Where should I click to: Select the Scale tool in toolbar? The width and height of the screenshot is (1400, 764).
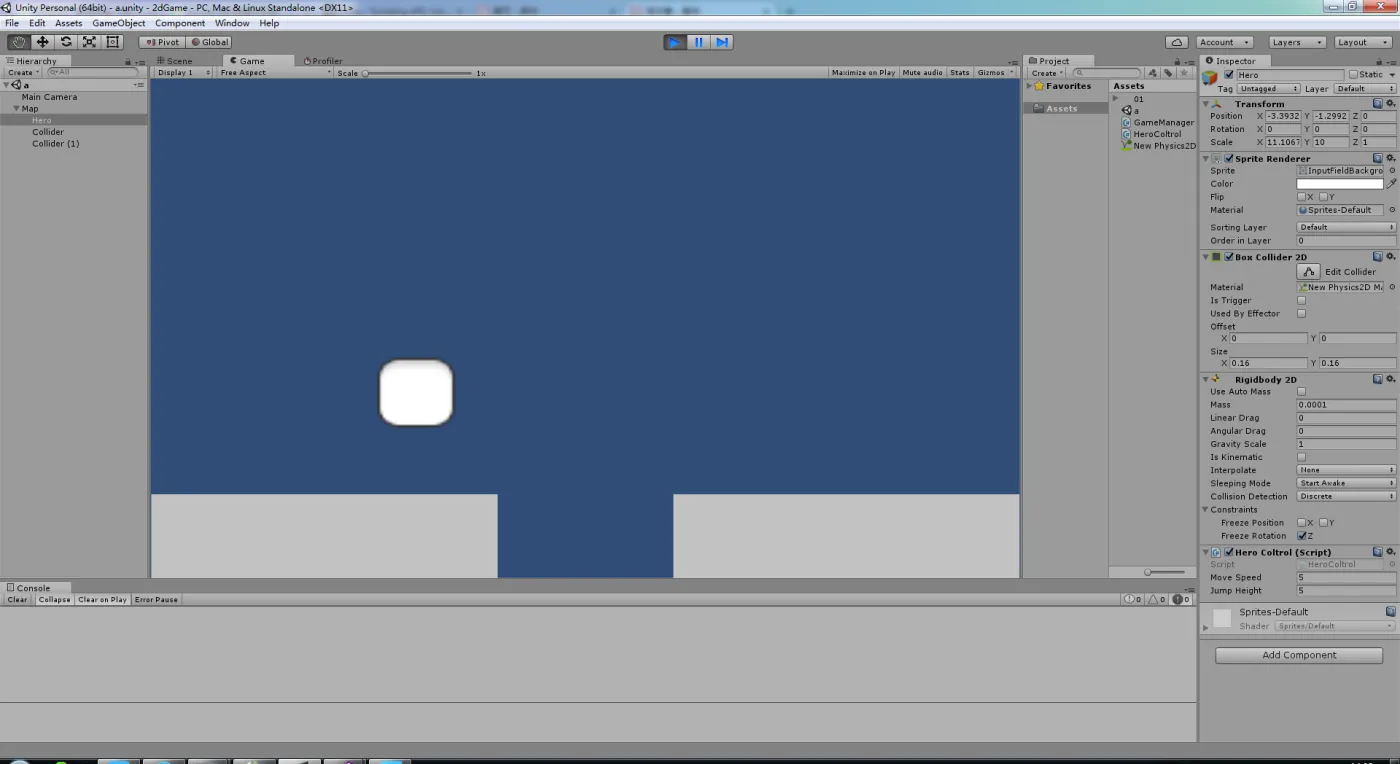90,42
